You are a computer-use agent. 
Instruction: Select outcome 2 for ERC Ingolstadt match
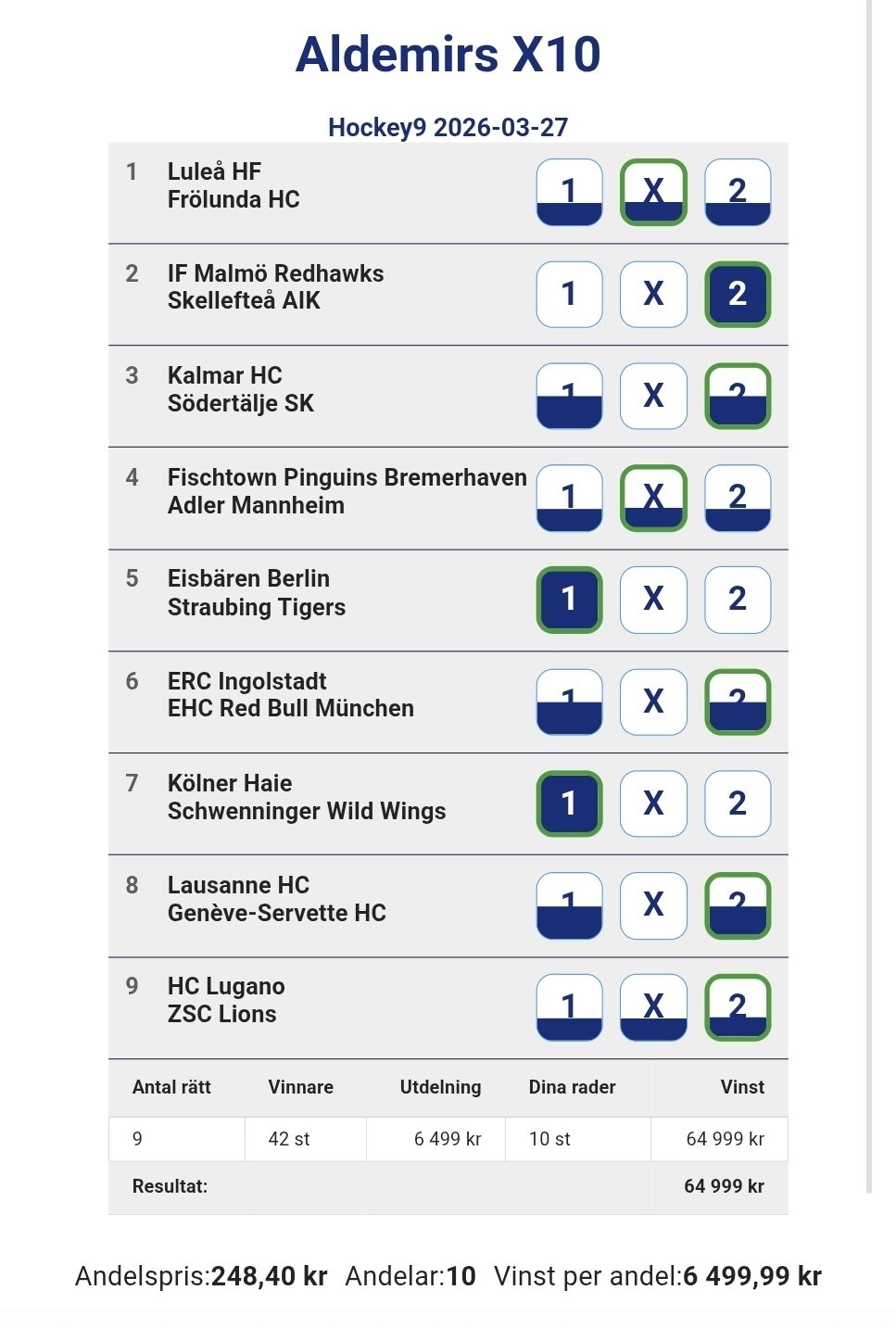coord(738,702)
